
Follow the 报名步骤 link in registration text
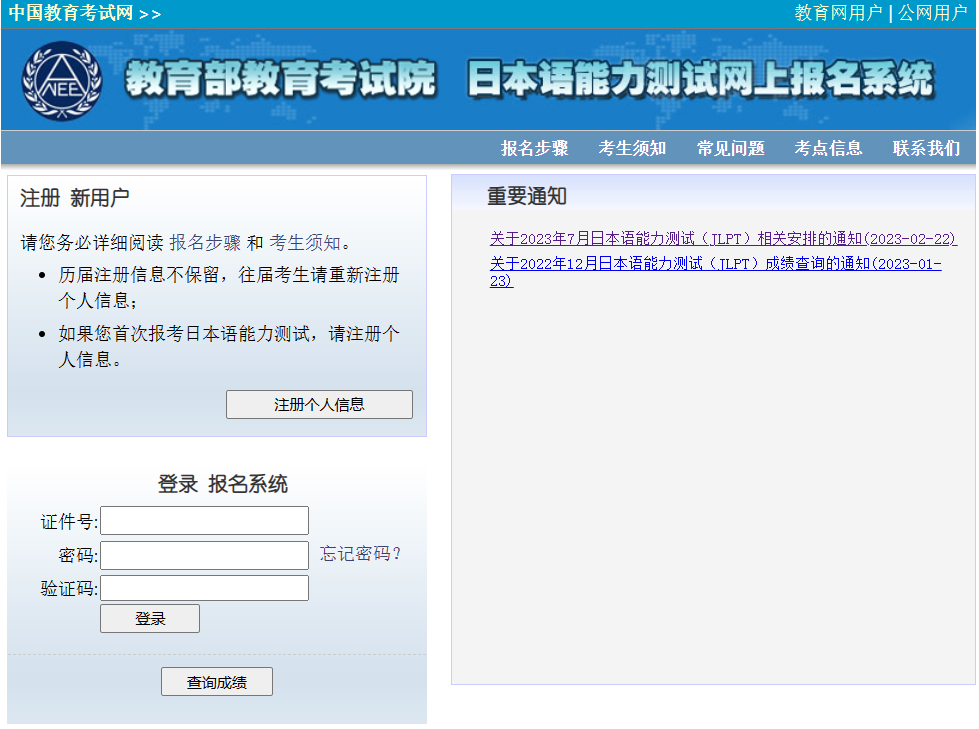[x=205, y=243]
